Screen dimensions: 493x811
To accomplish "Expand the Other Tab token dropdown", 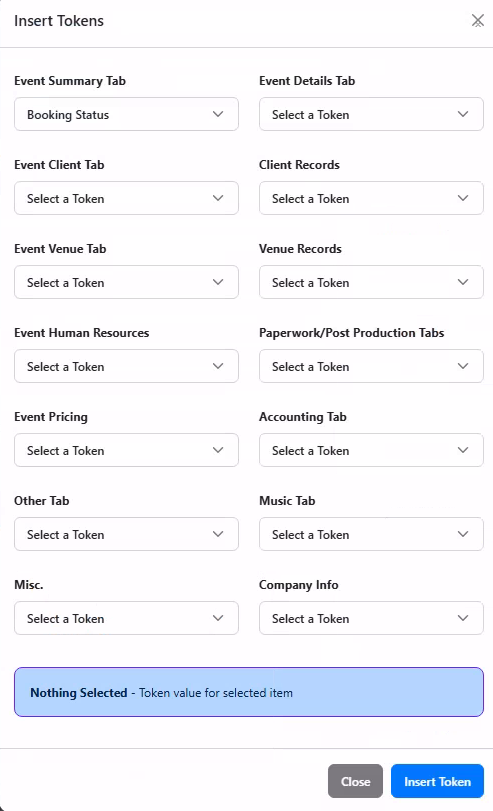I will pos(126,534).
